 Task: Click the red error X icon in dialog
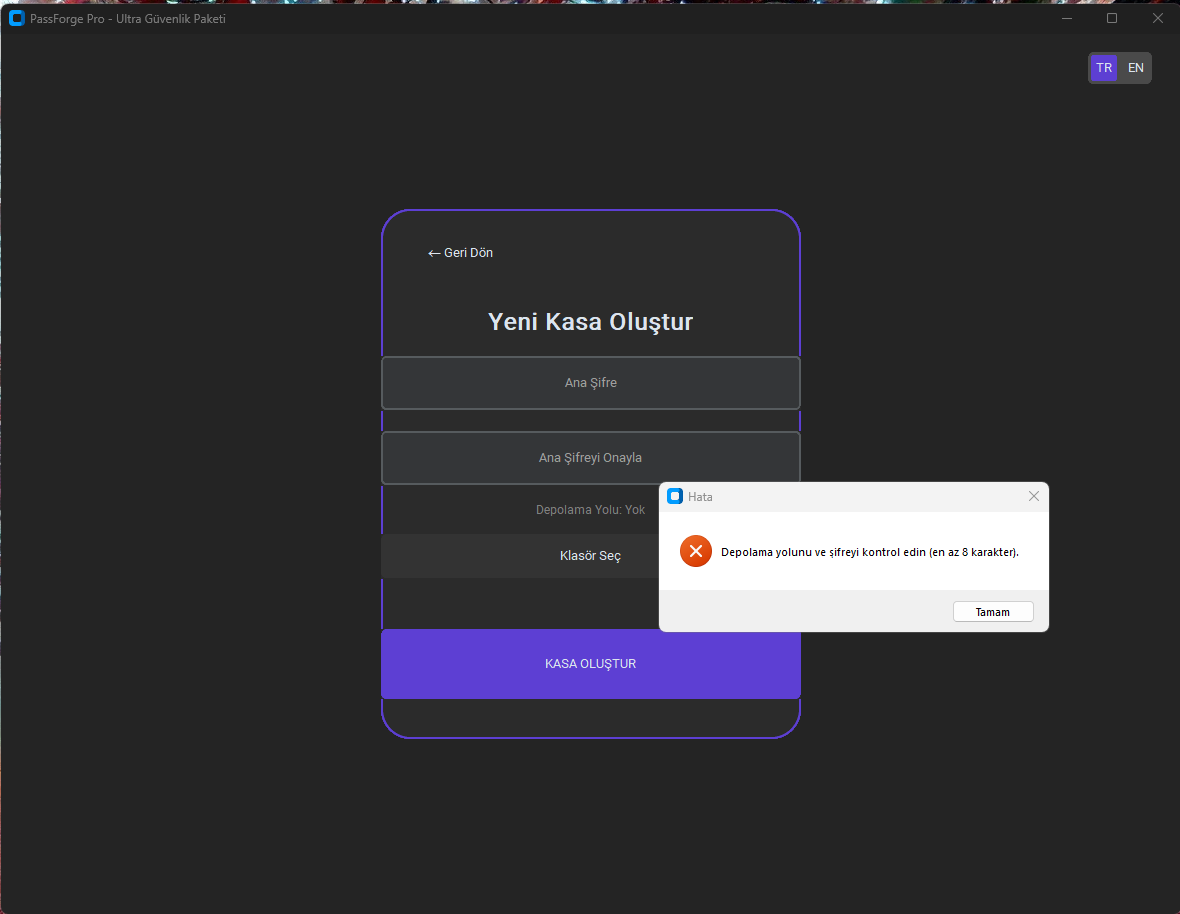[695, 551]
